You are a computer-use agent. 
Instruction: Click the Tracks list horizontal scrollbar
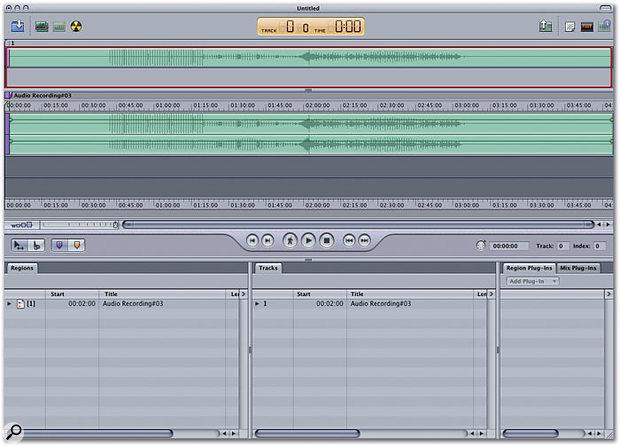[x=307, y=434]
